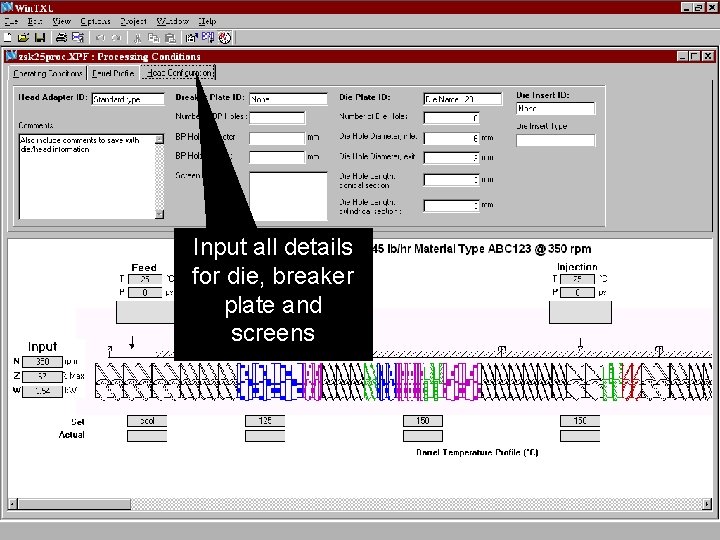Click the Input N rpm field
720x540 pixels.
(x=42, y=362)
